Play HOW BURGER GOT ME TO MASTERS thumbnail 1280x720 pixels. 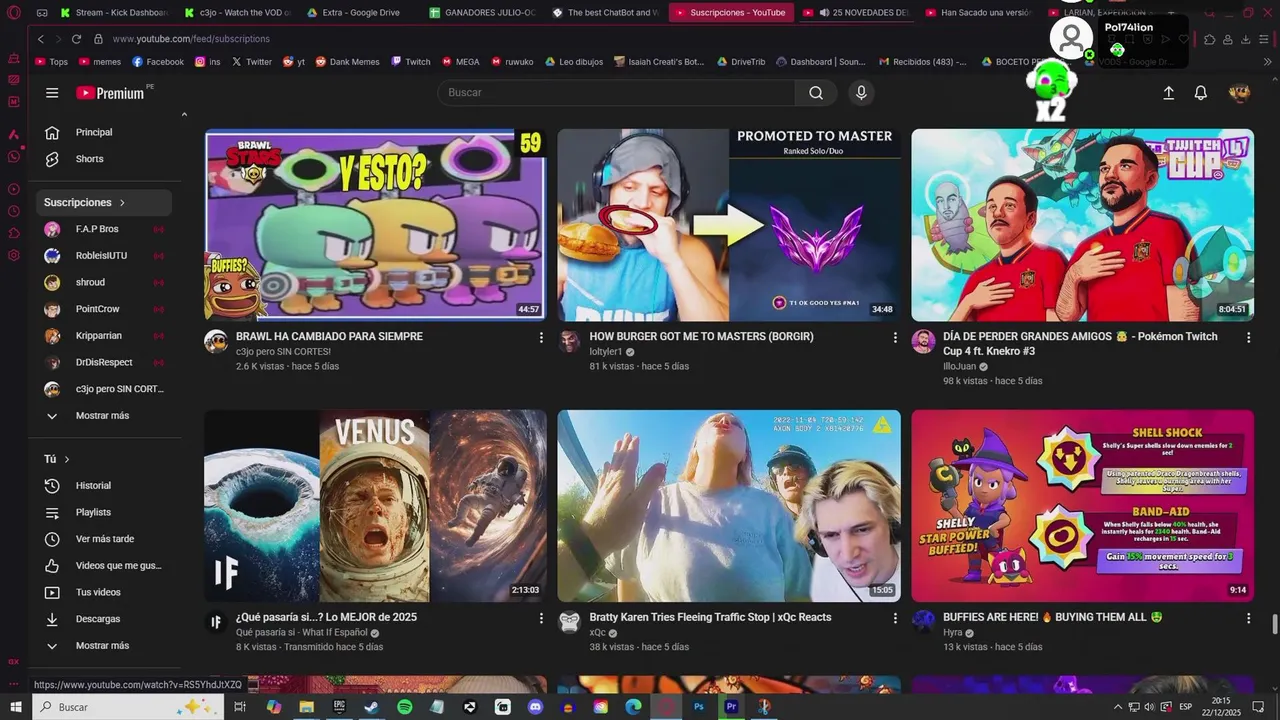pyautogui.click(x=729, y=225)
